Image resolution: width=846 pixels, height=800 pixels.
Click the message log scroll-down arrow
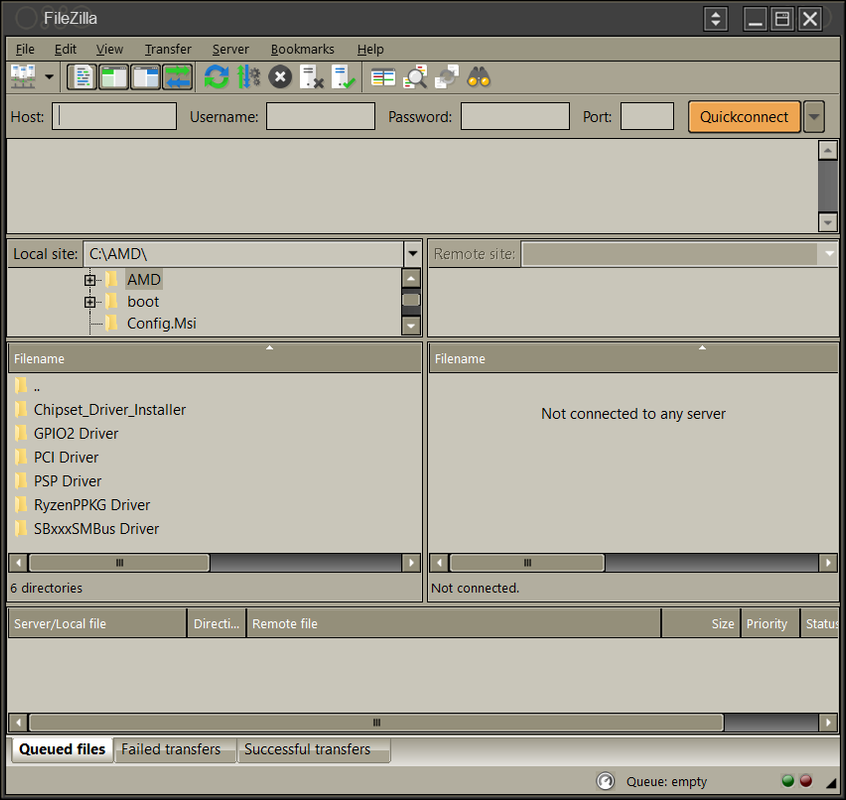(828, 222)
